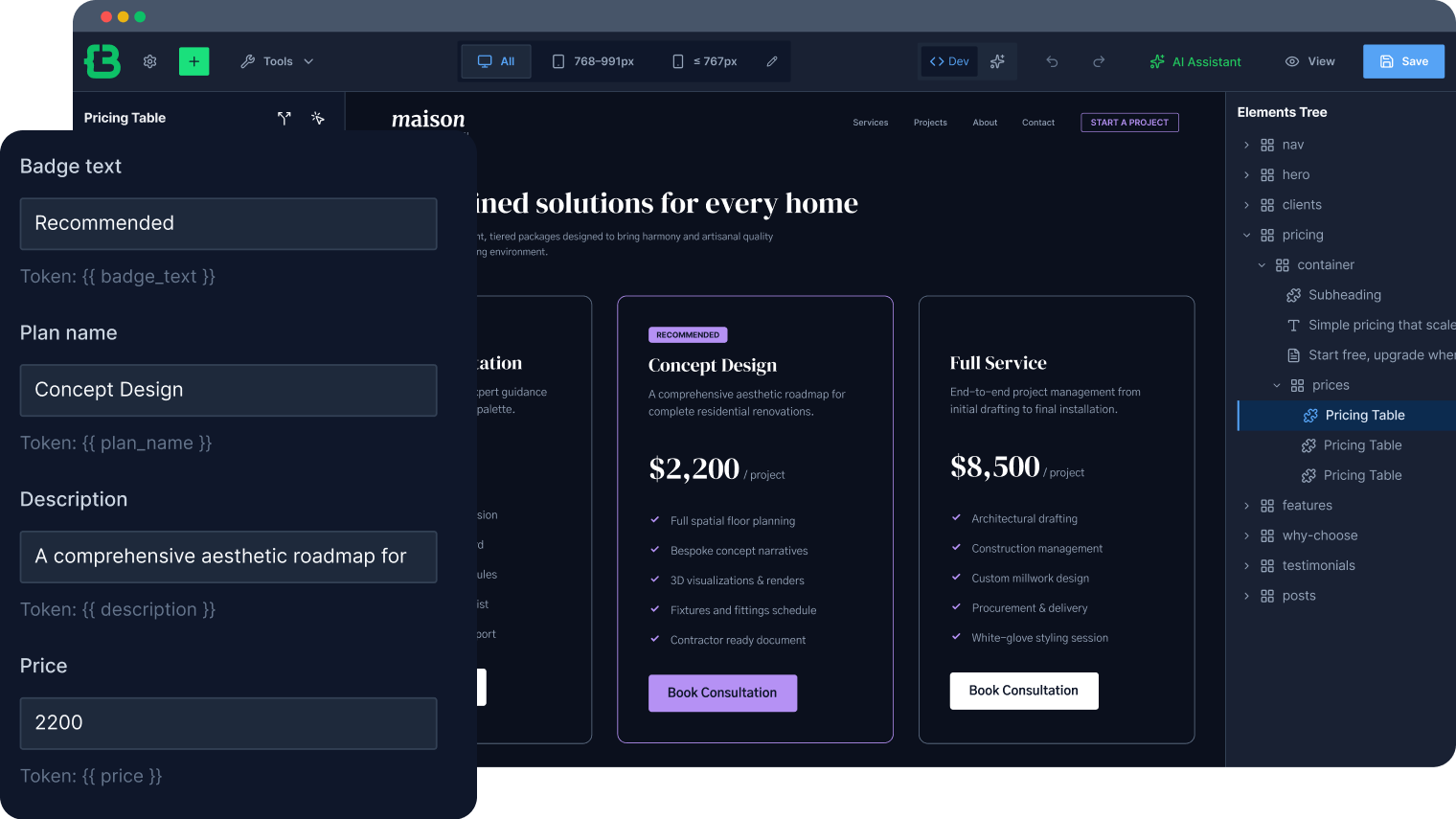The height and width of the screenshot is (819, 1456).
Task: Click the sparkle-cursor icon in the Pricing Table header
Action: (318, 118)
